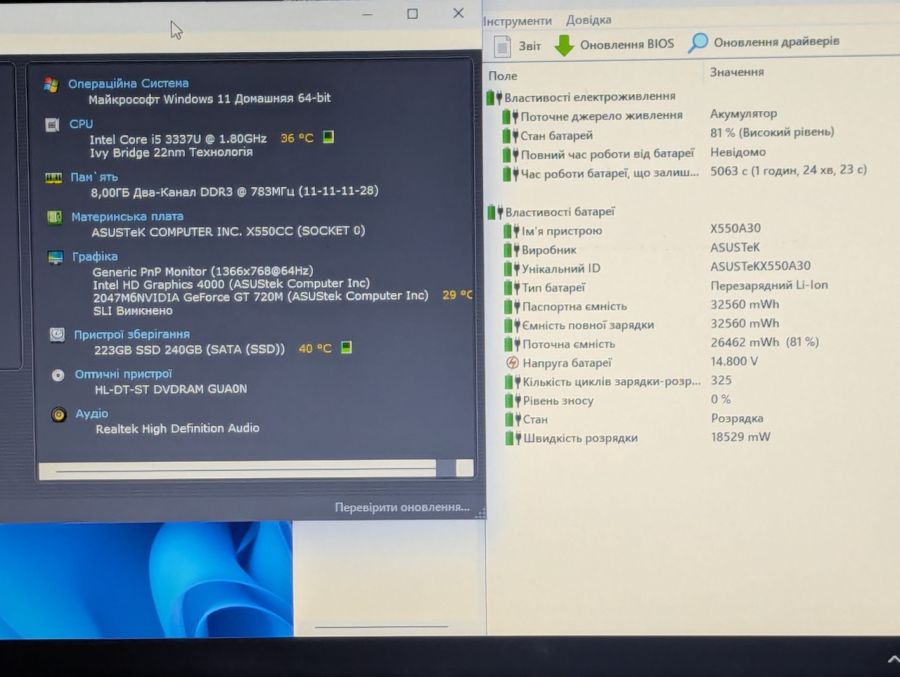Click the 18529 mW discharge rate value
The width and height of the screenshot is (900, 677).
pyautogui.click(x=740, y=437)
